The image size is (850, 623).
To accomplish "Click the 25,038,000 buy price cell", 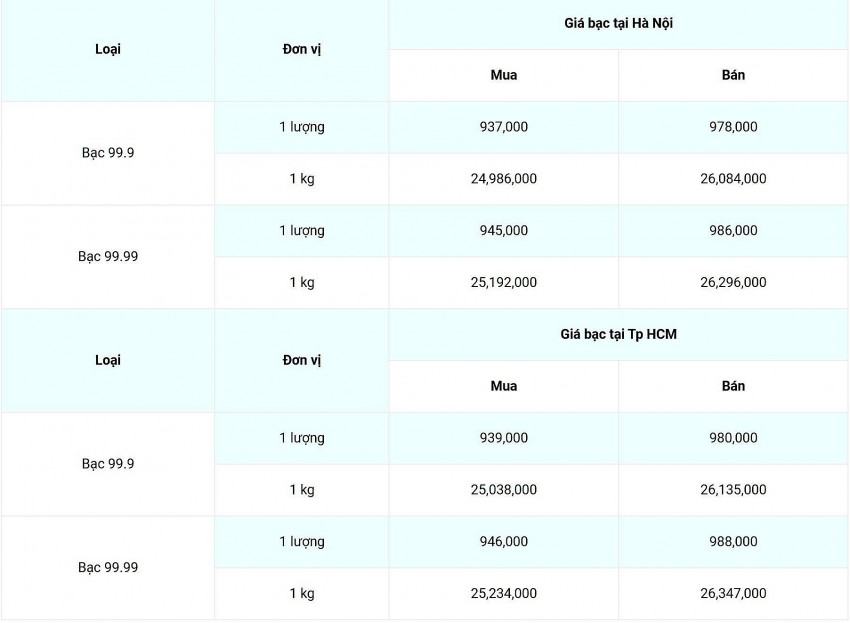I will pos(504,490).
